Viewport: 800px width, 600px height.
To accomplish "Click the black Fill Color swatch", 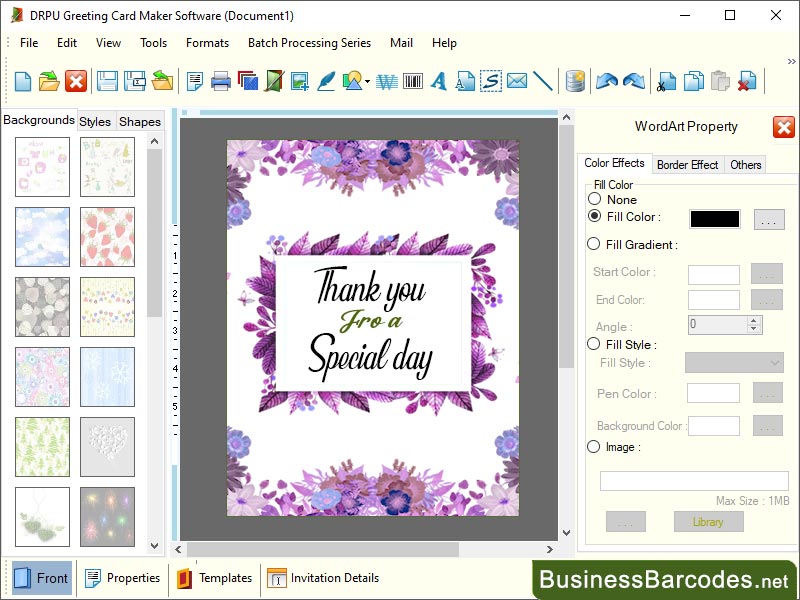I will pyautogui.click(x=713, y=217).
